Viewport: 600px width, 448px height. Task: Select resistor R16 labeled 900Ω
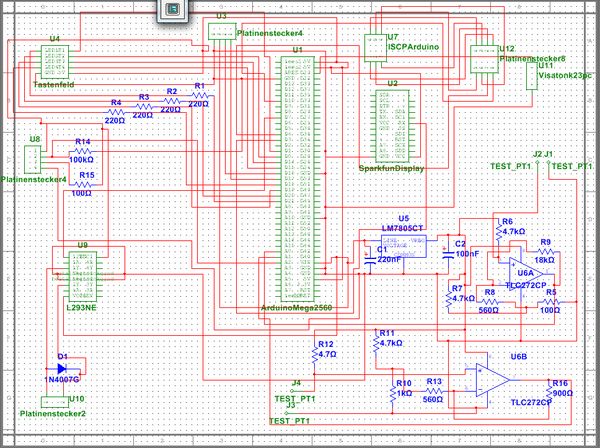547,392
